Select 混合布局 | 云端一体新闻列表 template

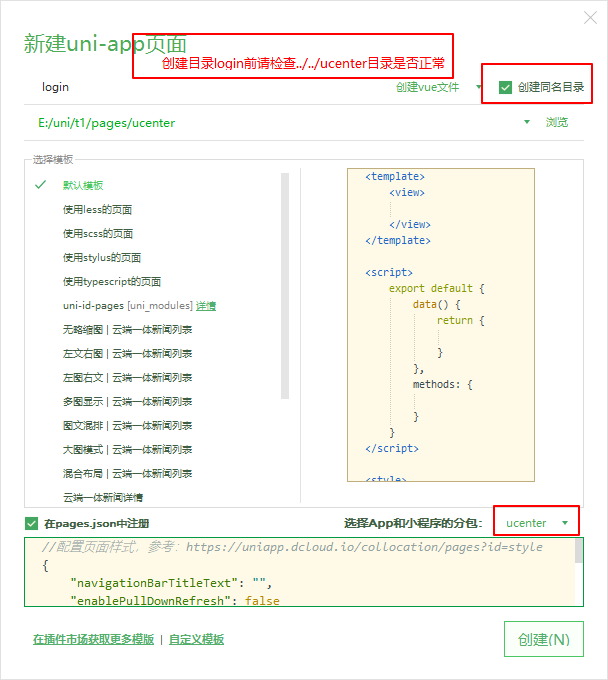[127, 474]
